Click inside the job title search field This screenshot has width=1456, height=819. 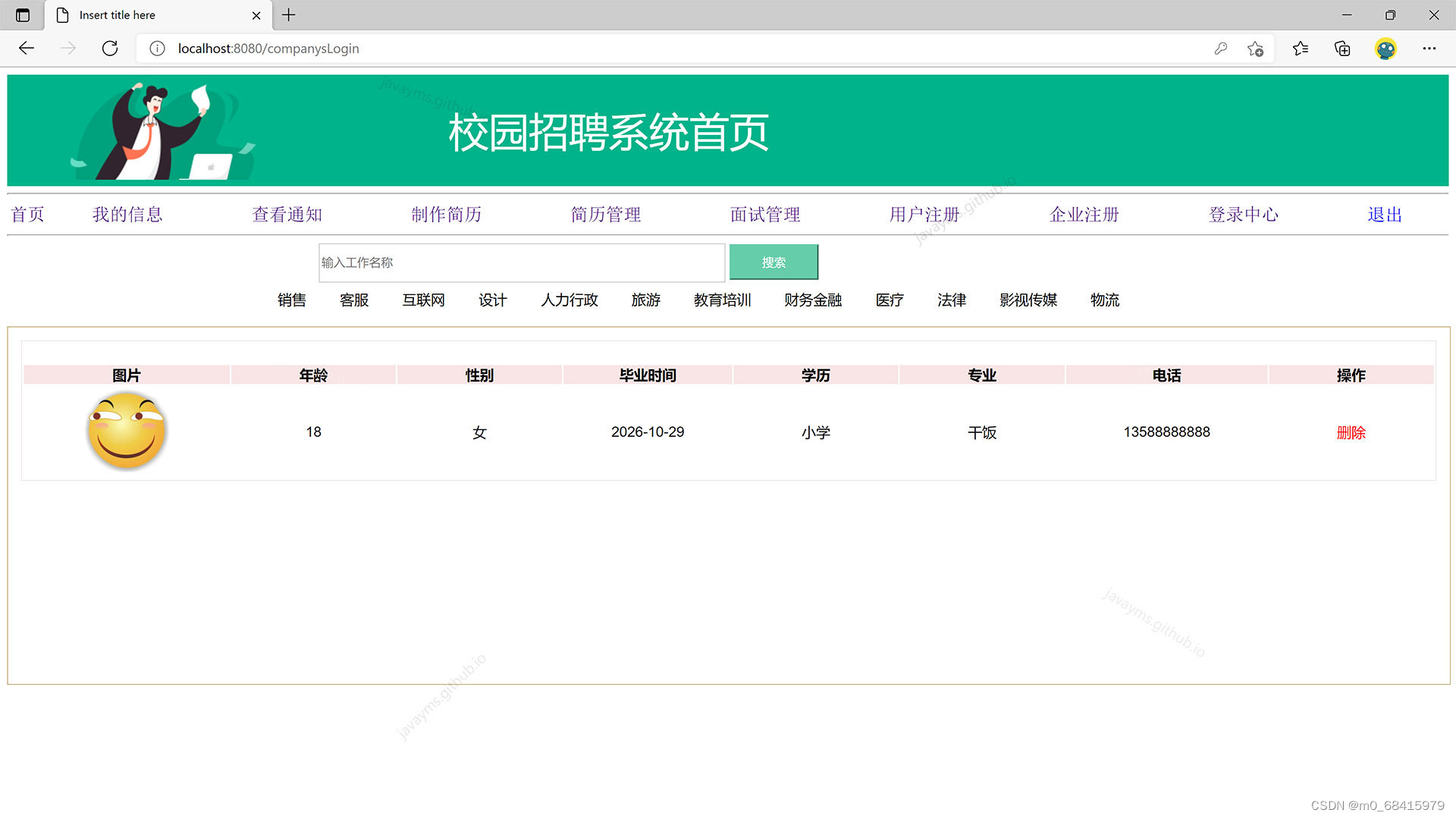(x=521, y=262)
